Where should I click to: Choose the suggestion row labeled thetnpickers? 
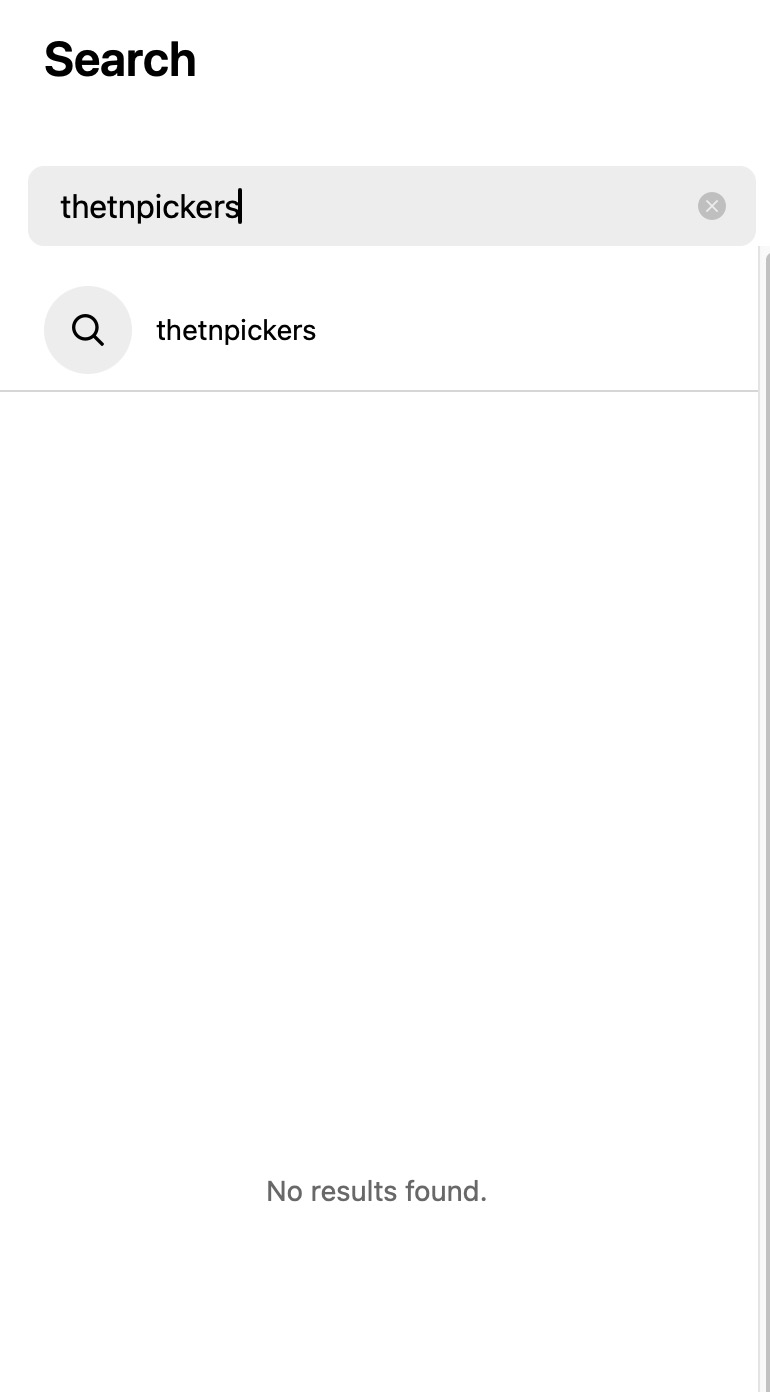point(379,330)
